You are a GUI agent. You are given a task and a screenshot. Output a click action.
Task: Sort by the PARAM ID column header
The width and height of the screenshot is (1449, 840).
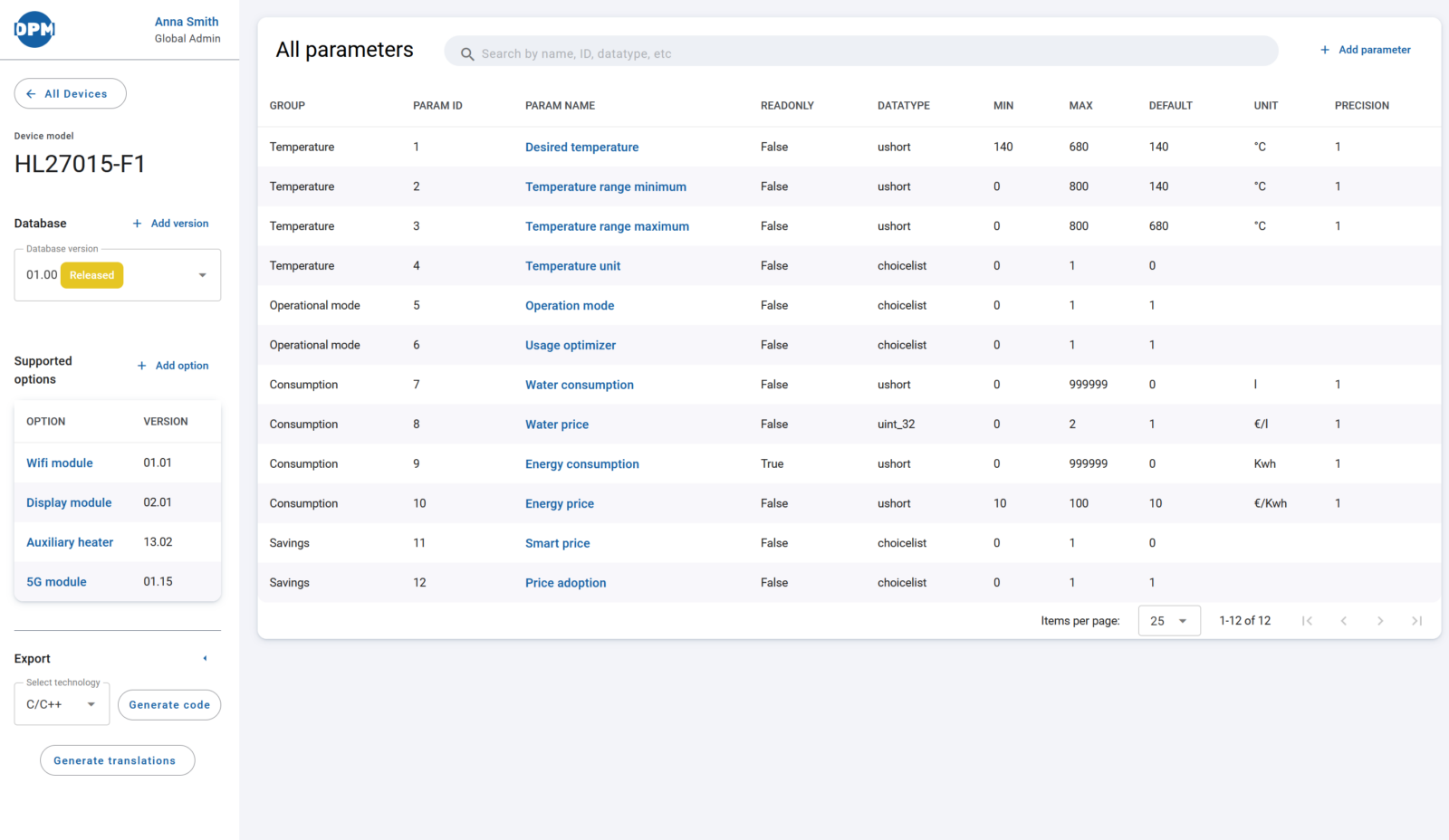437,106
